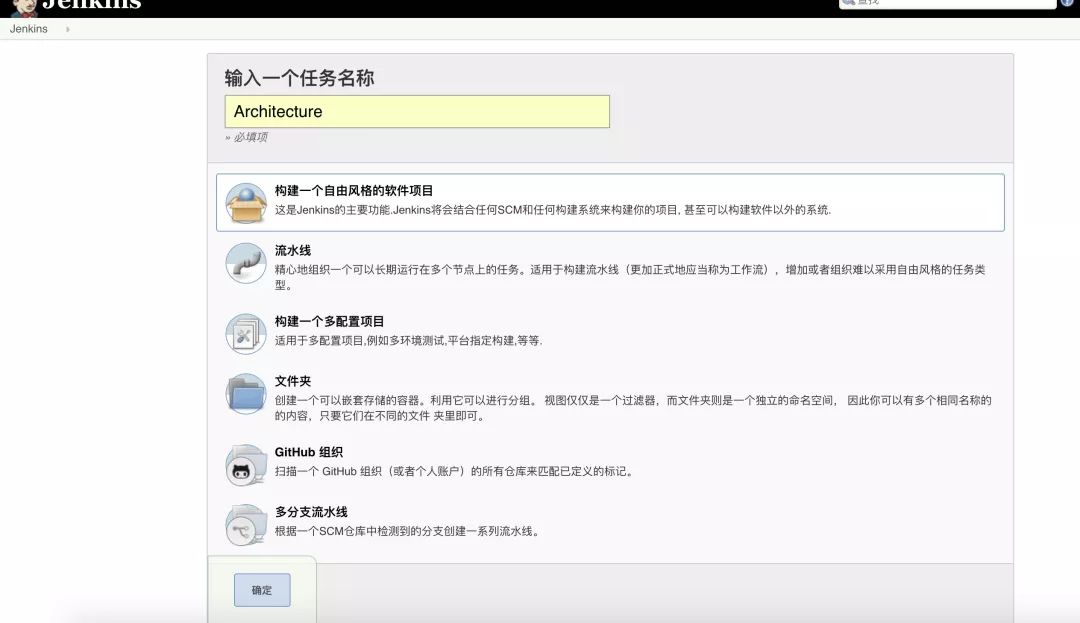Click the multi-configuration project icon
The image size is (1080, 623).
click(x=246, y=334)
